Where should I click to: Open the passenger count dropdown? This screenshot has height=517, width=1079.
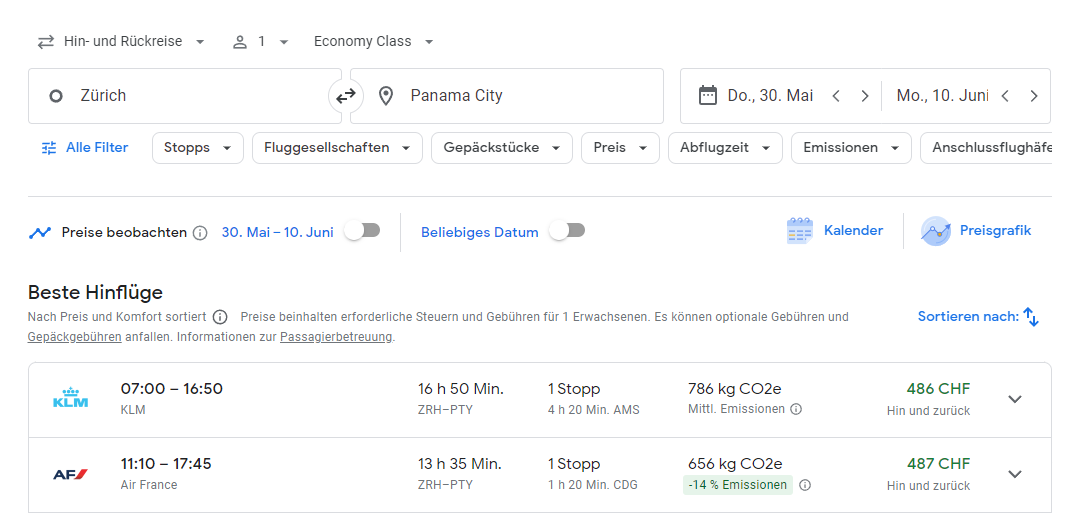pyautogui.click(x=261, y=42)
